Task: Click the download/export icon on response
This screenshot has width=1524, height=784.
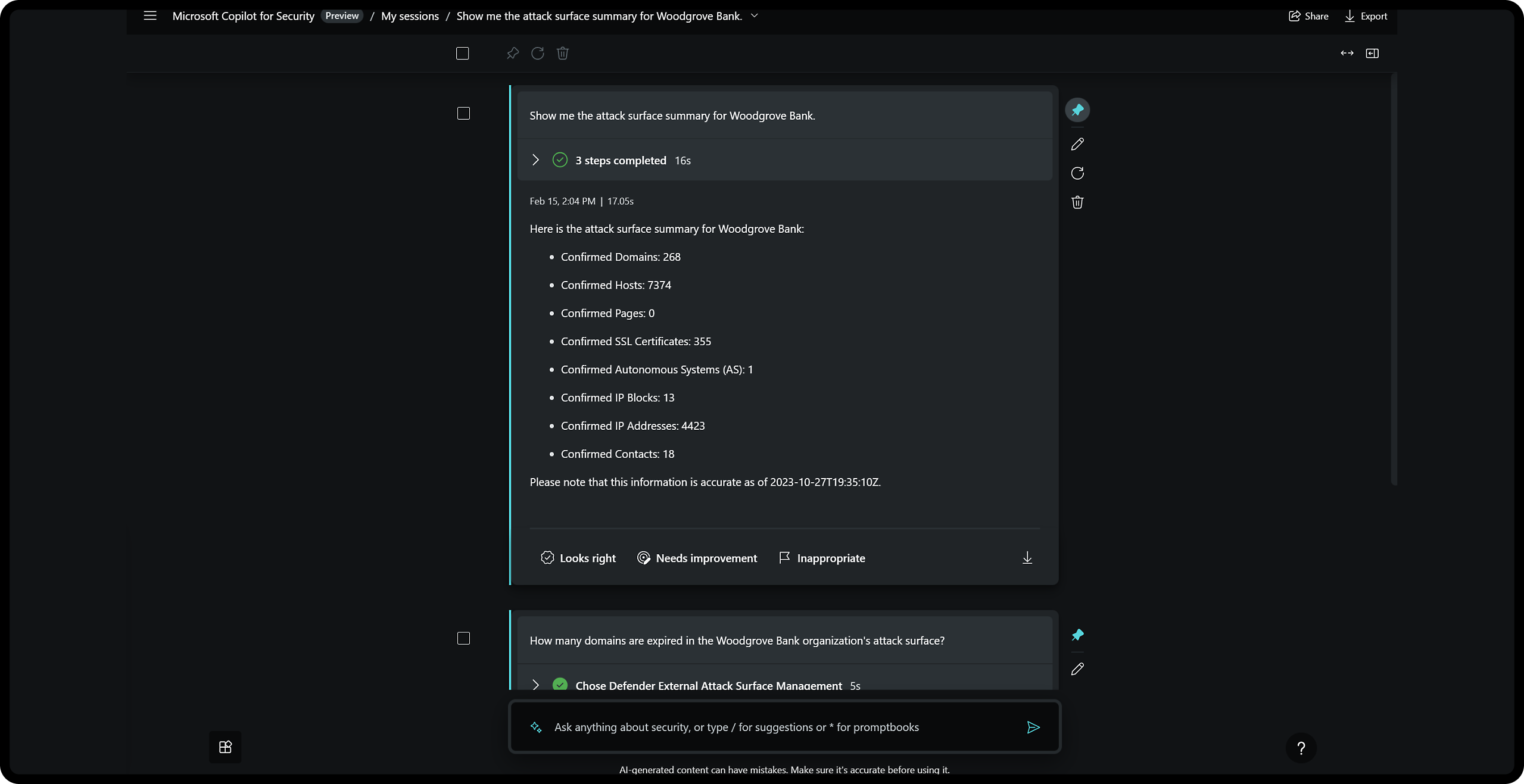Action: 1027,557
